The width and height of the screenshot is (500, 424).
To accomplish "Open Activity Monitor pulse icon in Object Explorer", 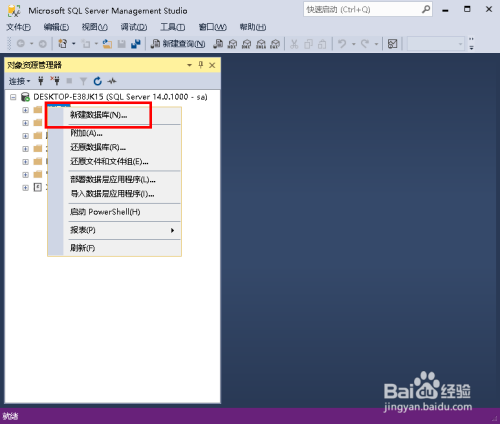I will tap(112, 81).
